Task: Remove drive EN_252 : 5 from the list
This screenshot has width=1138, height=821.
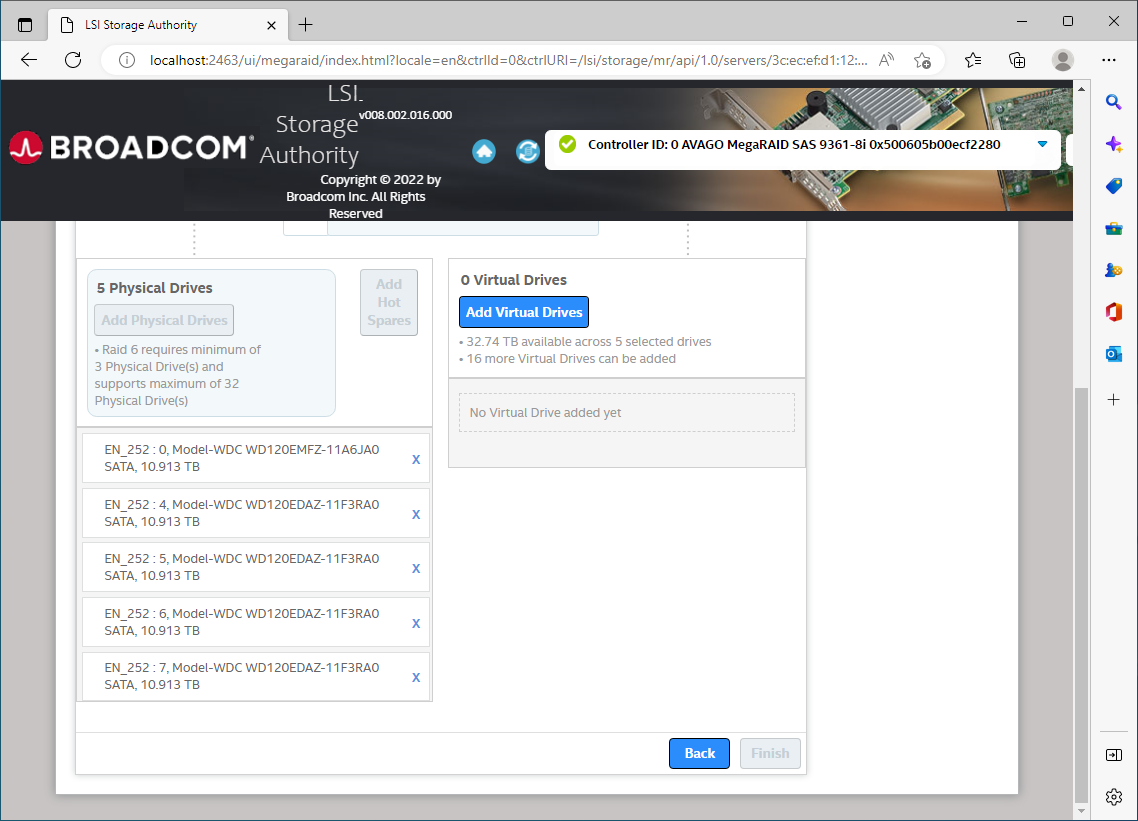Action: [416, 568]
